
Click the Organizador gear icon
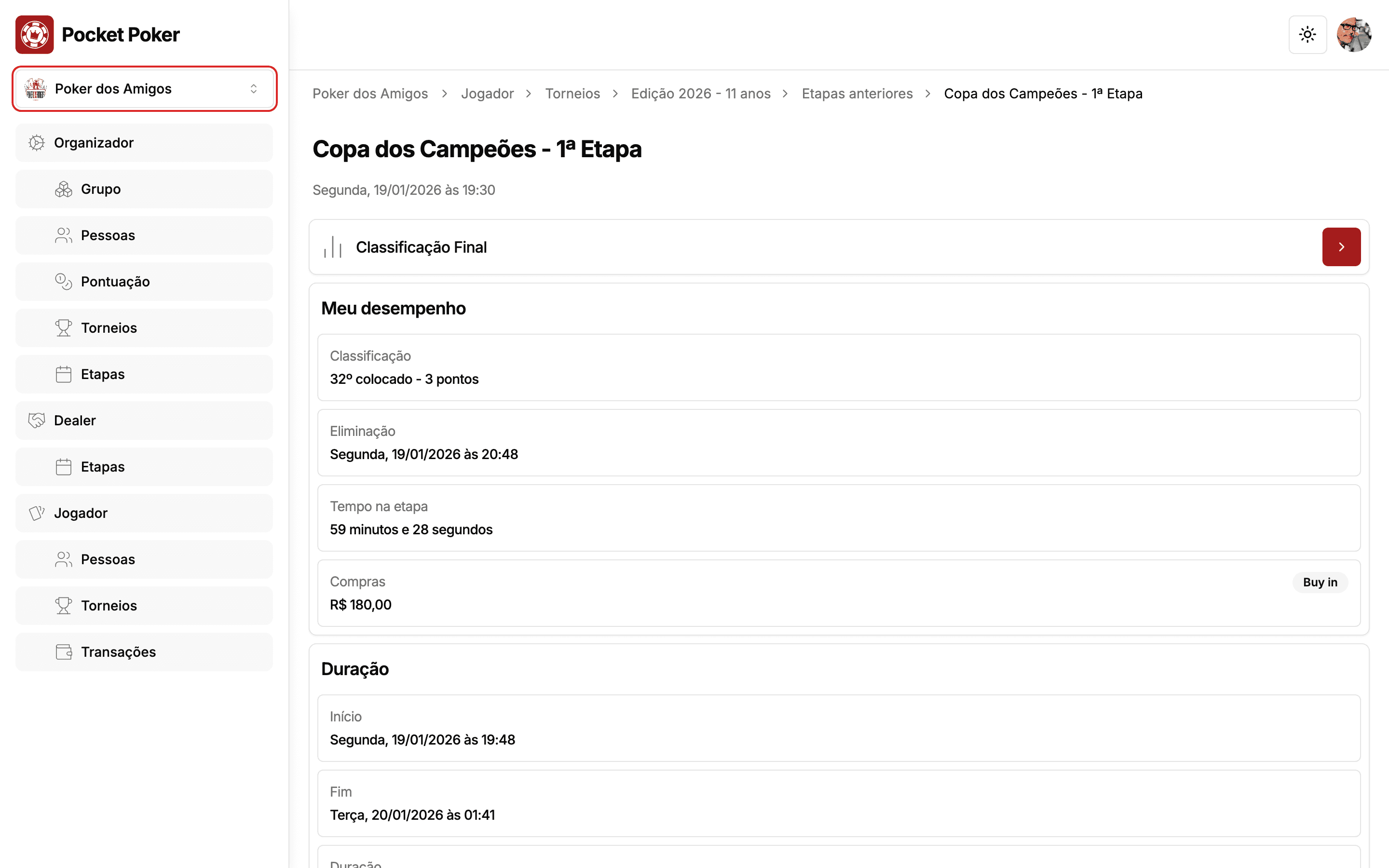pos(37,143)
